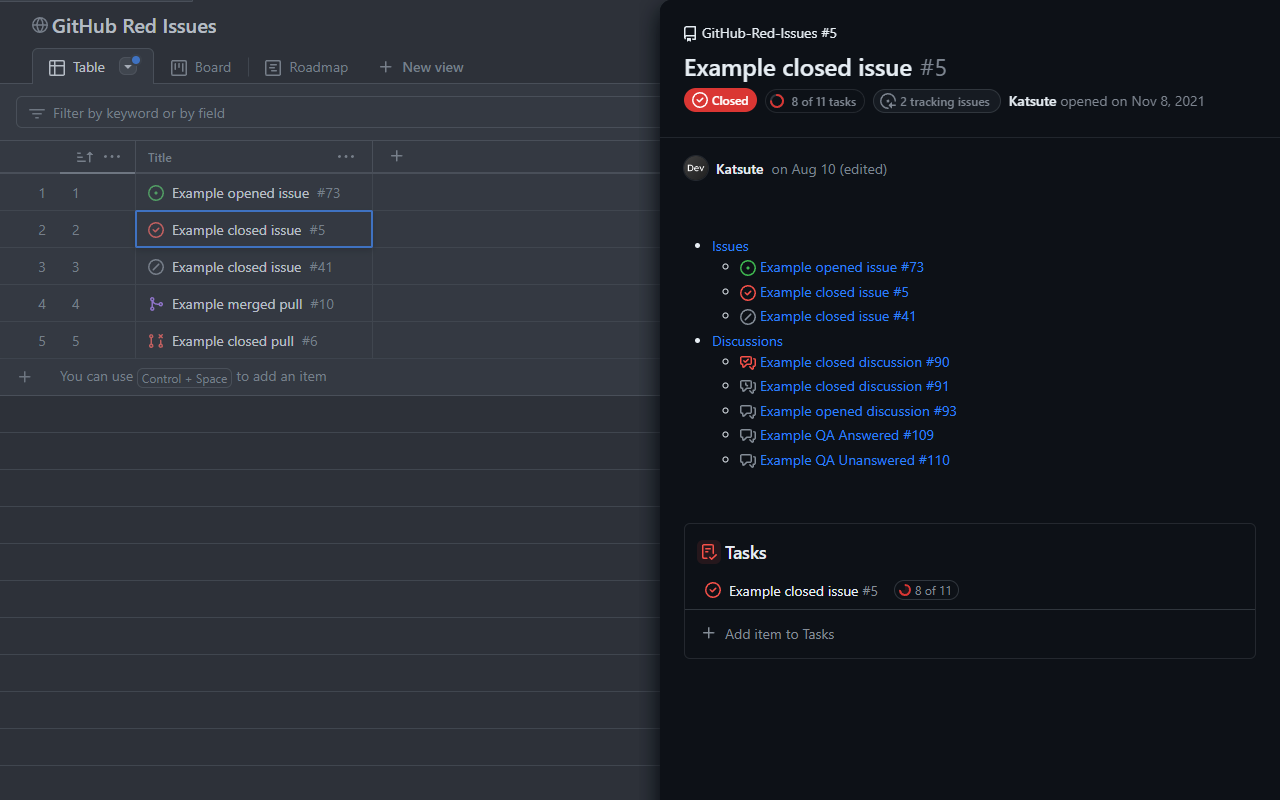Click the repository book icon beside GitHub-Red-Issues #5
The height and width of the screenshot is (800, 1280).
pyautogui.click(x=690, y=32)
